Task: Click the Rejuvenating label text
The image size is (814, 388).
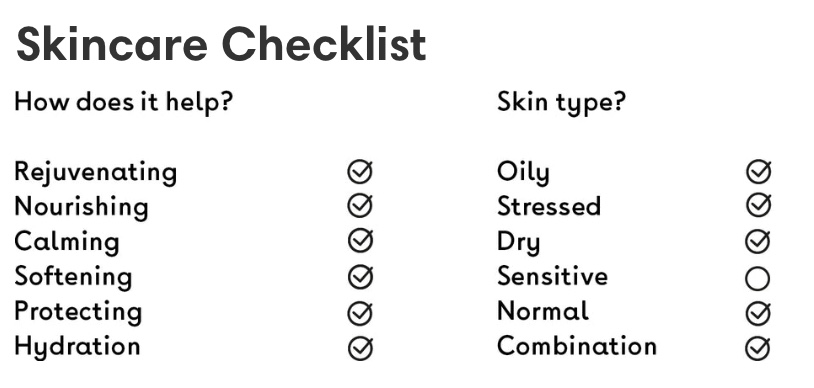Action: (96, 172)
